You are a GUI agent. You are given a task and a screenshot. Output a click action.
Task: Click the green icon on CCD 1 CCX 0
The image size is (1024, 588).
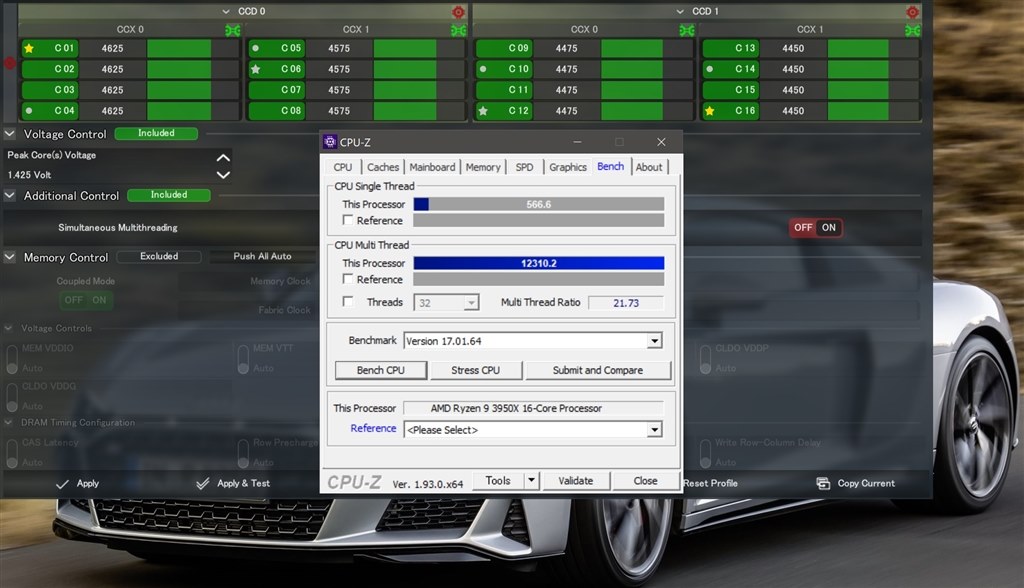point(686,30)
